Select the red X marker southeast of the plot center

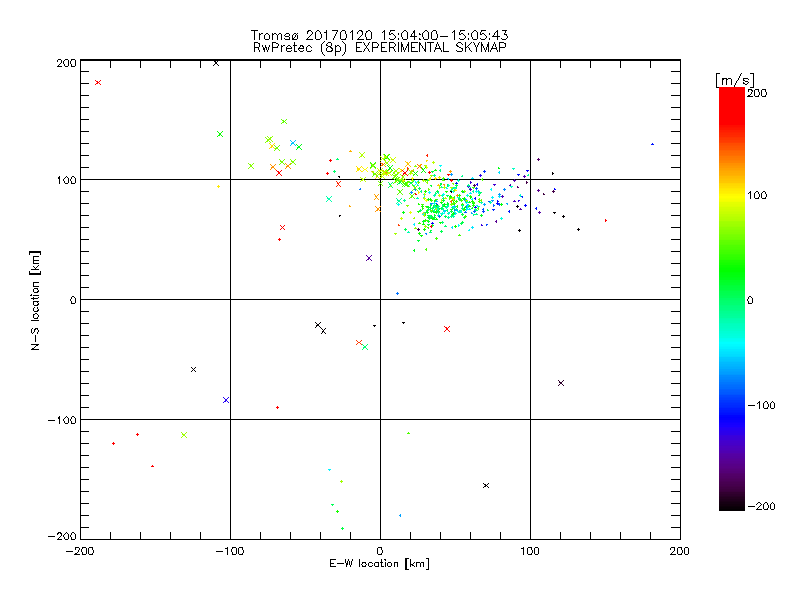click(x=447, y=329)
